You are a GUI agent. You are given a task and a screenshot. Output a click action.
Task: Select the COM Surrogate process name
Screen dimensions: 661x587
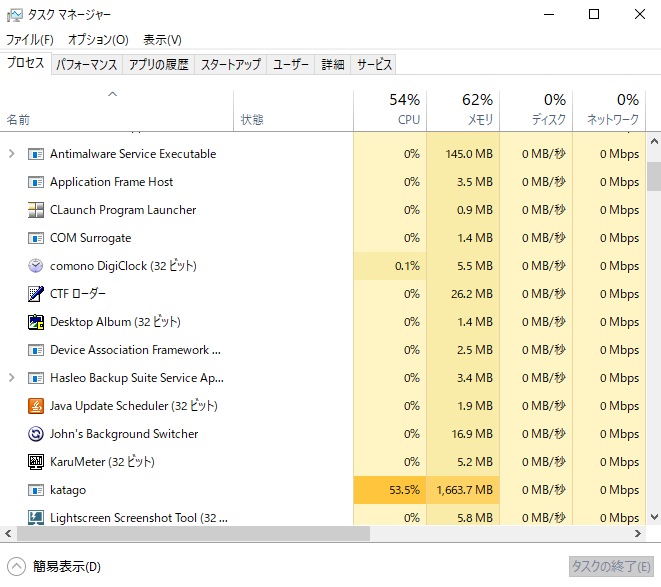91,238
